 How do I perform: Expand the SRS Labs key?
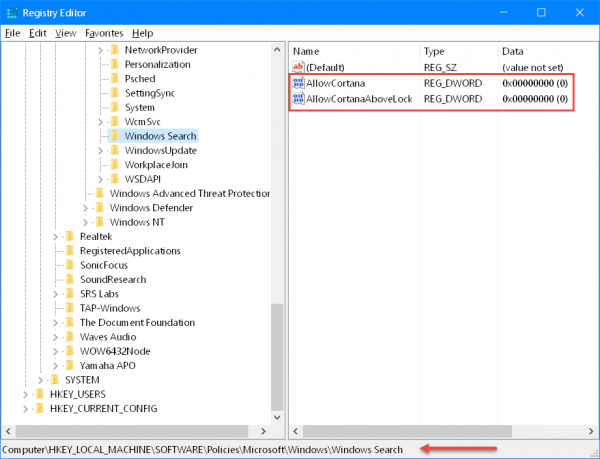[55, 294]
